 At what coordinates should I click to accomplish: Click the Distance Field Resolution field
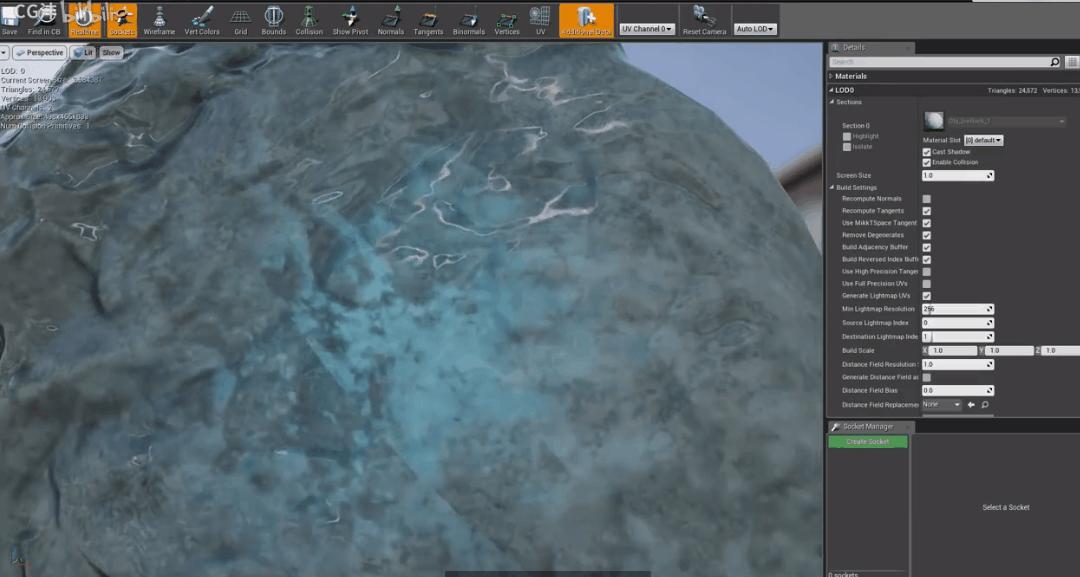(x=958, y=364)
